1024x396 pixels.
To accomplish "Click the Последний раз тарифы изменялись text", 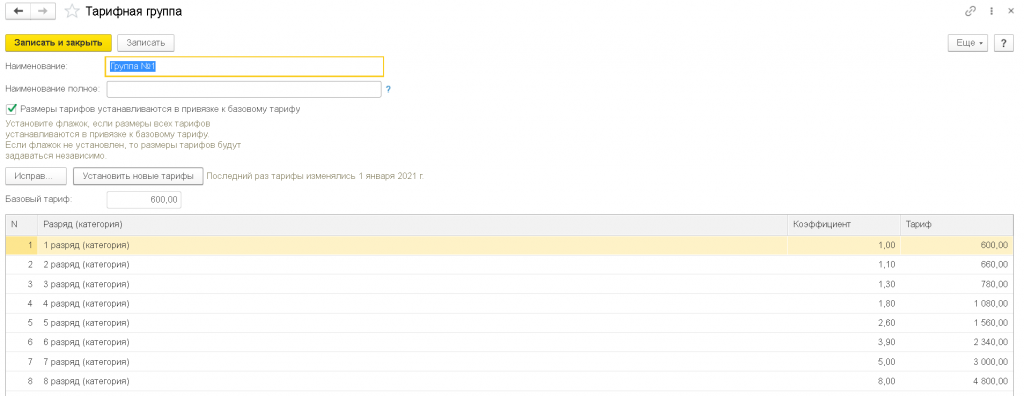I will pos(315,176).
